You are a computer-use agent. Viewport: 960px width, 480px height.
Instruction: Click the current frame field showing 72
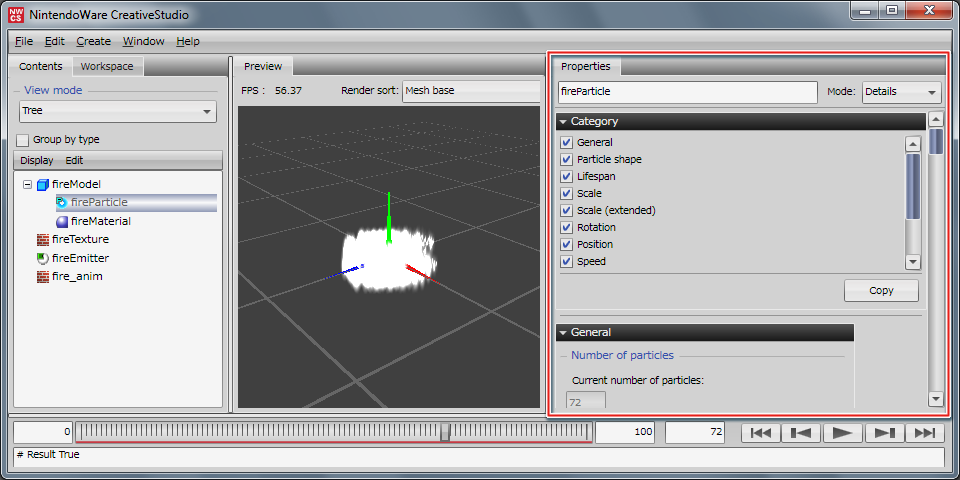tap(695, 432)
